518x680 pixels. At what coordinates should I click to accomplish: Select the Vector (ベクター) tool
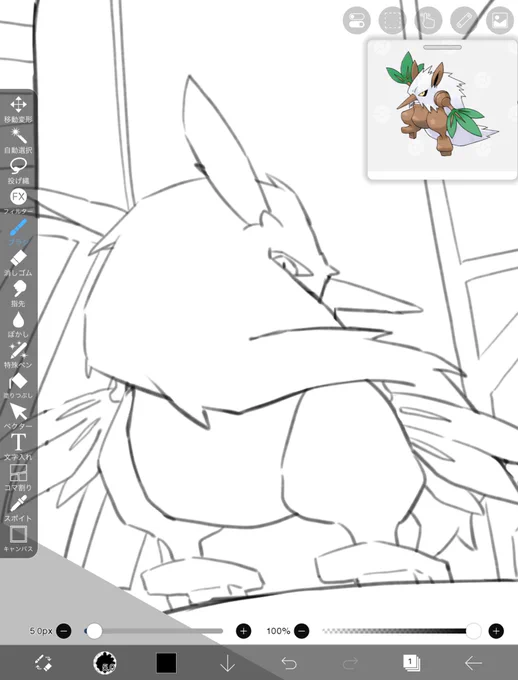pyautogui.click(x=18, y=417)
